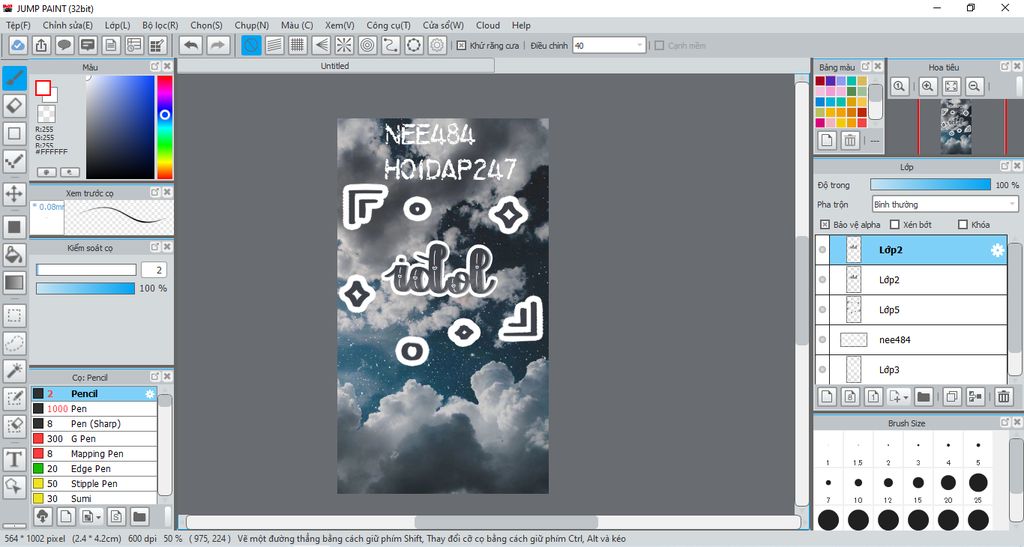The width and height of the screenshot is (1024, 547).
Task: Select the Move tool
Action: point(14,194)
